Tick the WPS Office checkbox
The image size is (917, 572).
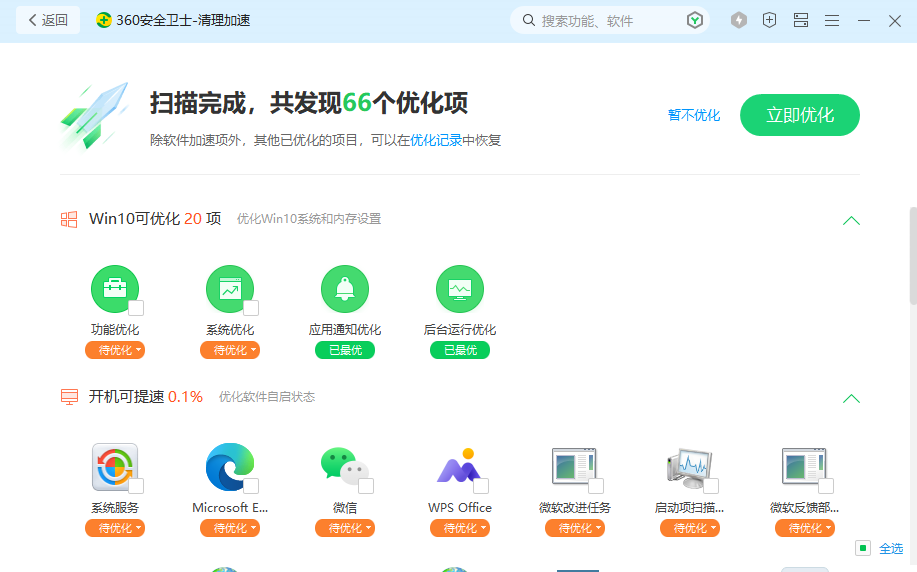coord(481,486)
